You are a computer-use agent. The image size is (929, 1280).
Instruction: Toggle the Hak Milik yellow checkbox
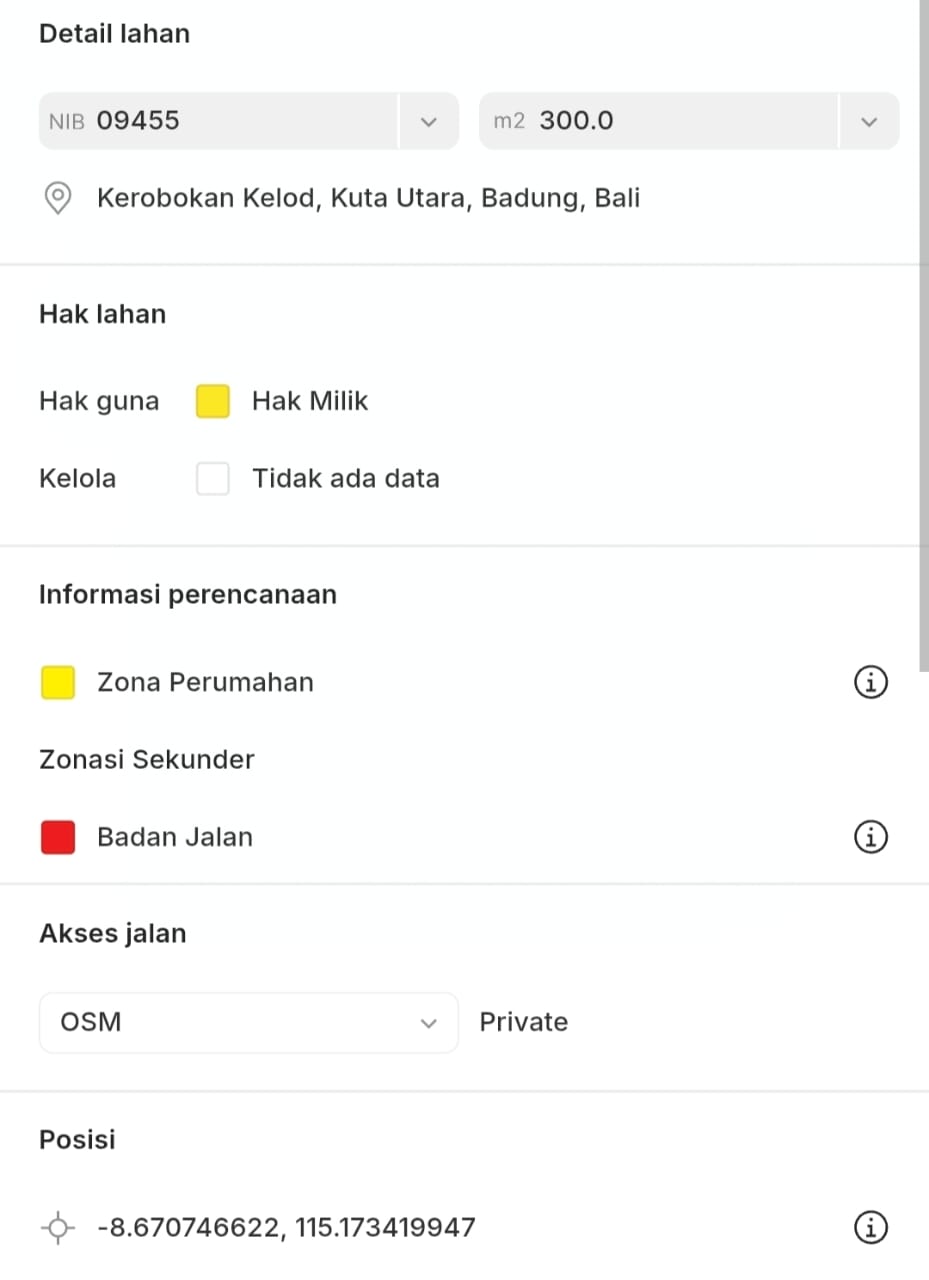click(x=213, y=401)
